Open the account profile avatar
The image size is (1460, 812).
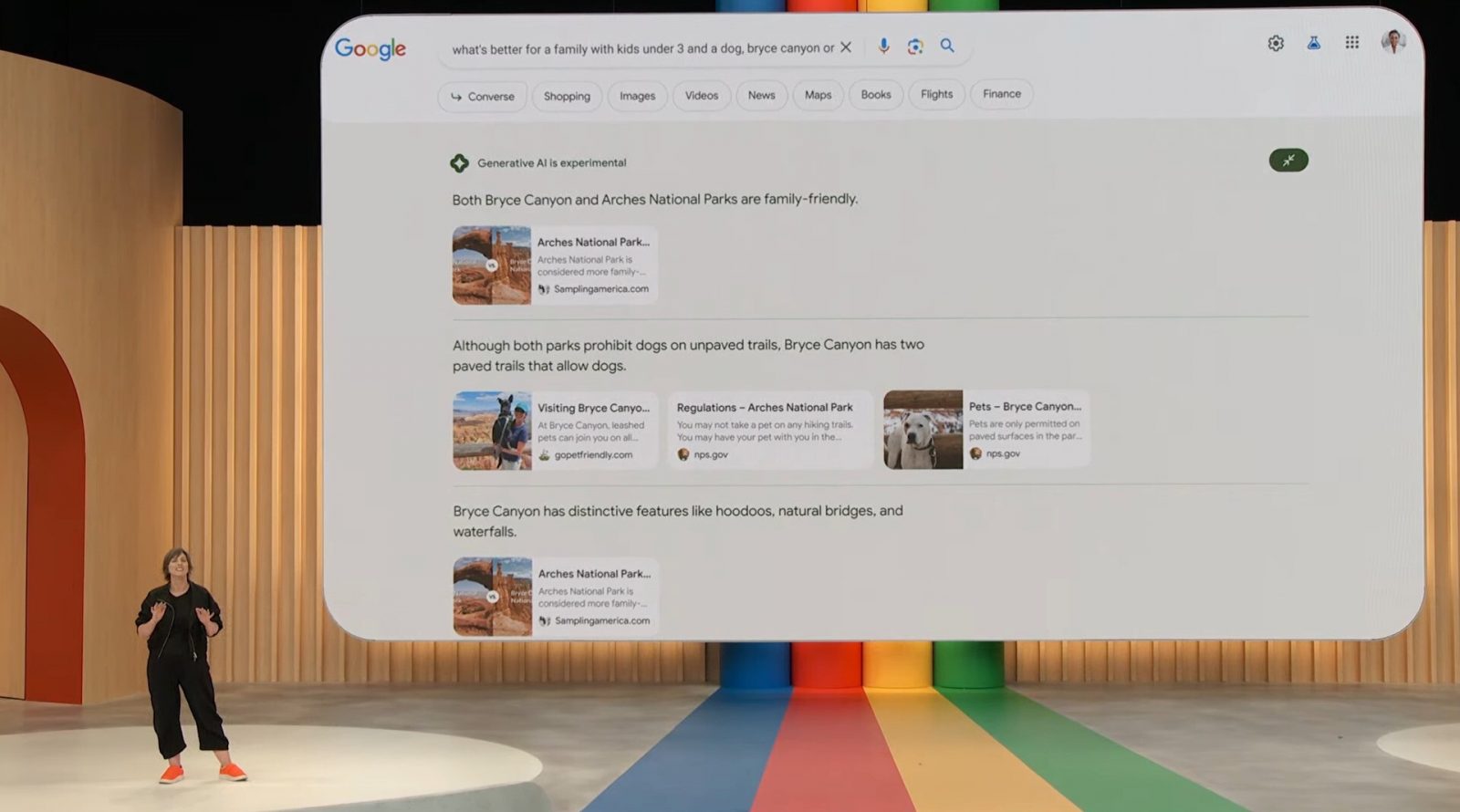tap(1392, 41)
